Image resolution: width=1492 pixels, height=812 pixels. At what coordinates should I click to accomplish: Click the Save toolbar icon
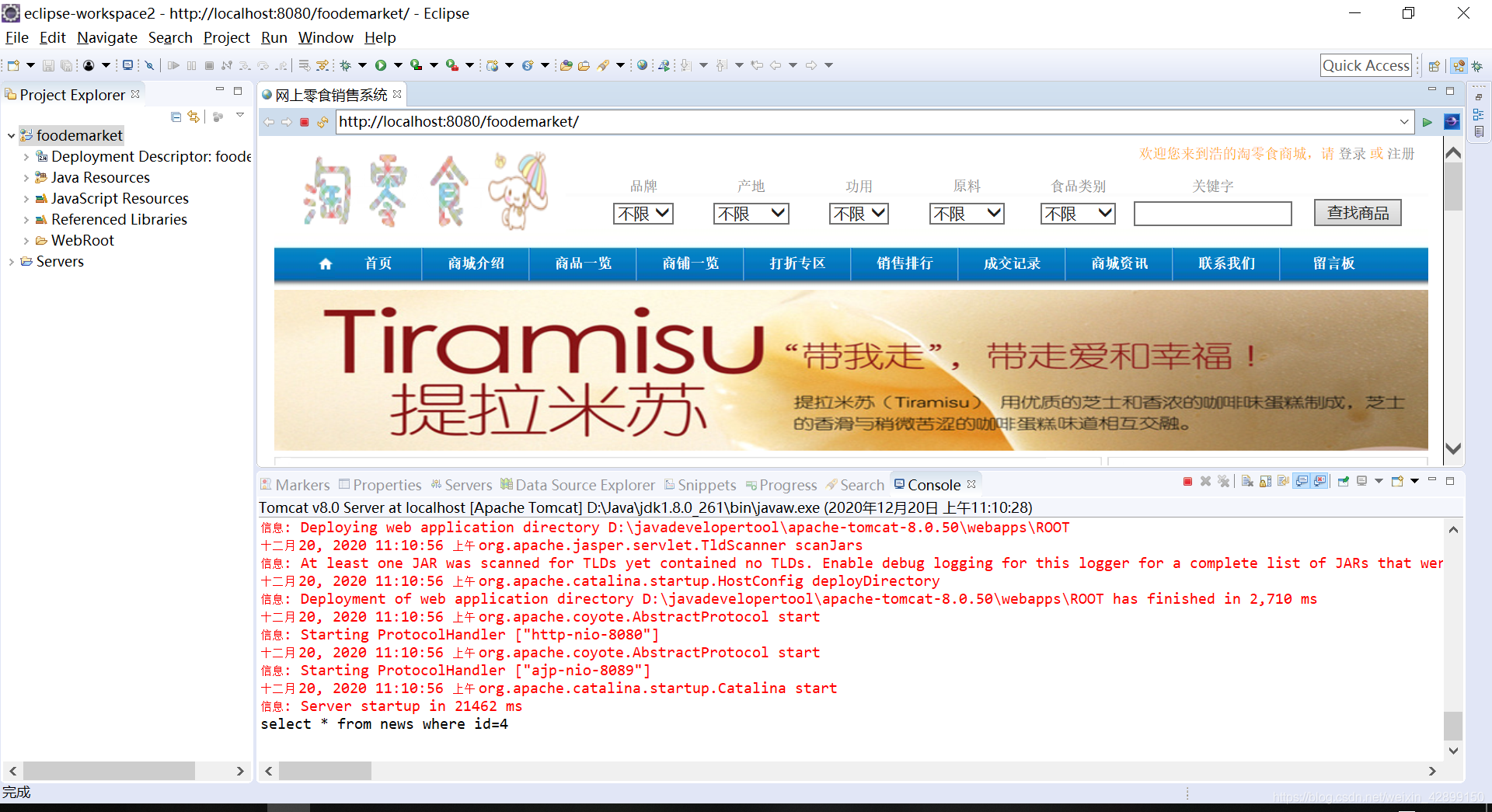(x=48, y=65)
